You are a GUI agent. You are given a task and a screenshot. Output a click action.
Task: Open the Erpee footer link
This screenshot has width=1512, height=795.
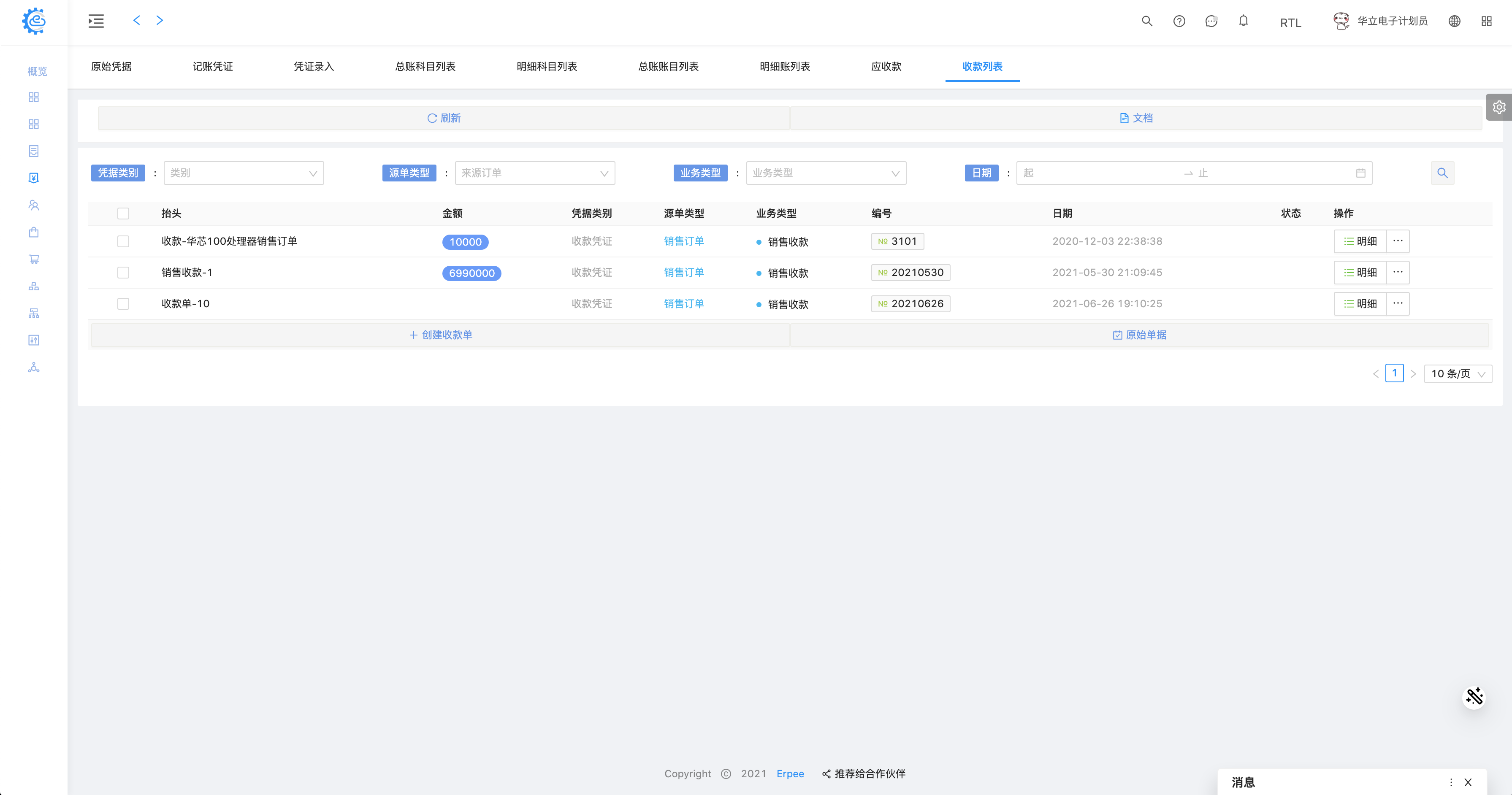790,774
